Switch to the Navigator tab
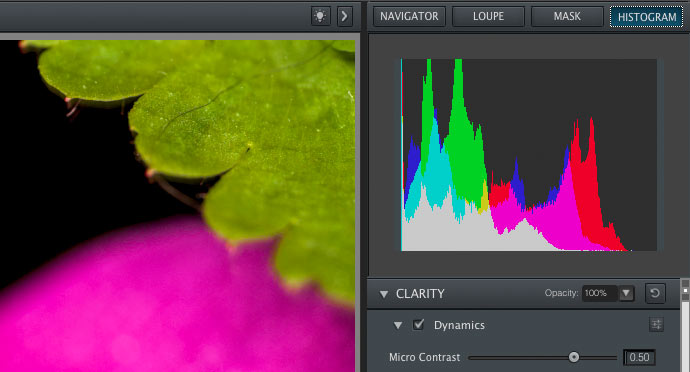 click(409, 16)
